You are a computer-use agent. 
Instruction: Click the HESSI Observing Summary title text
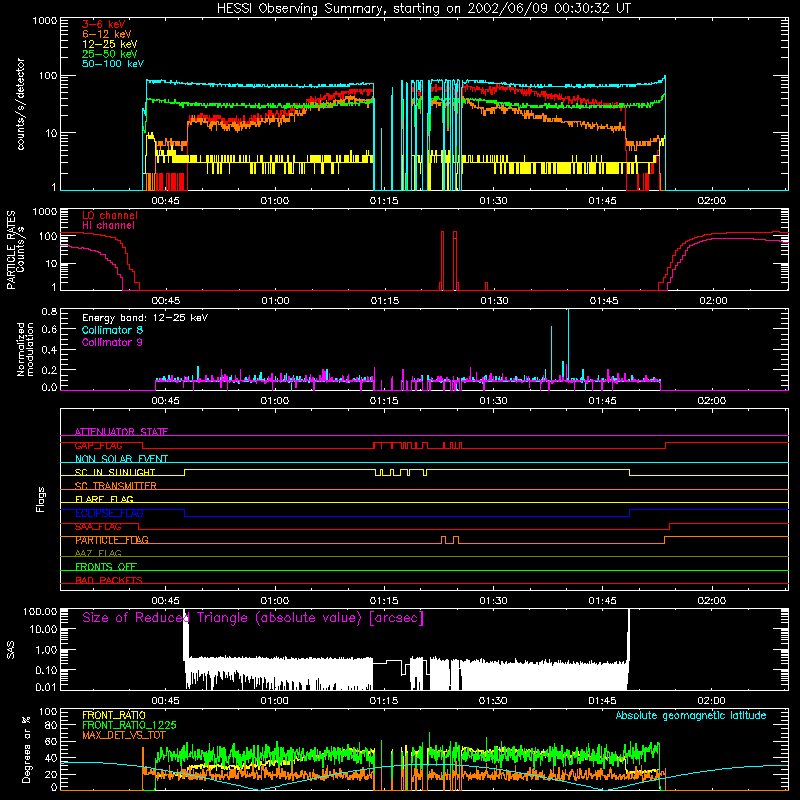(x=423, y=9)
